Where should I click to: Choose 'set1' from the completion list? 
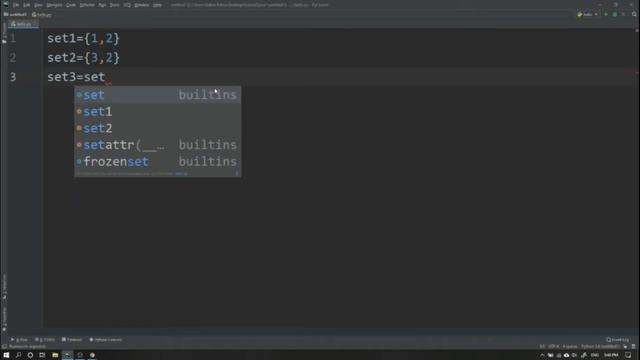point(158,111)
